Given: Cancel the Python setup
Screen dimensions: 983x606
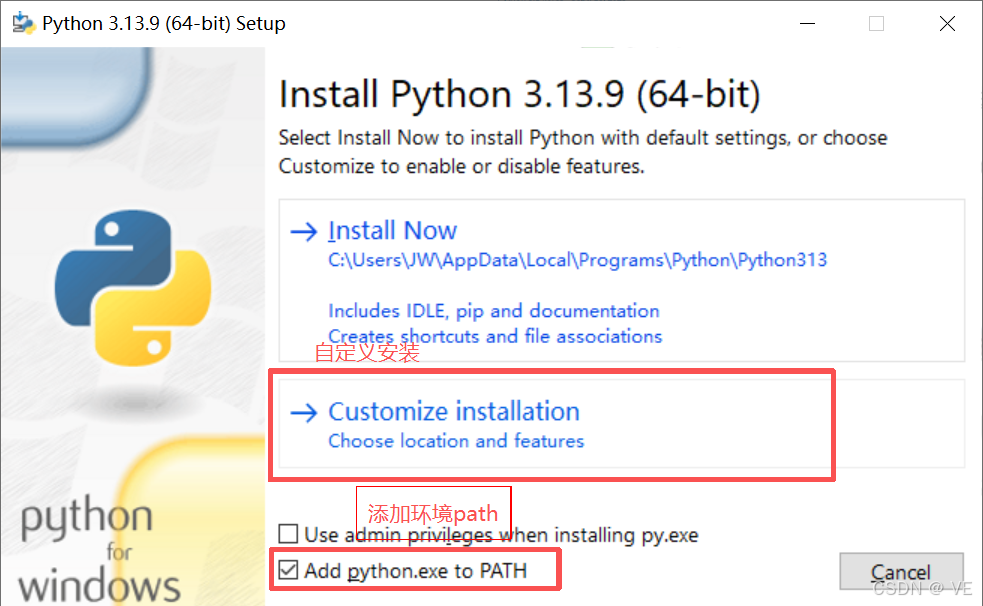Looking at the screenshot, I should (x=901, y=571).
